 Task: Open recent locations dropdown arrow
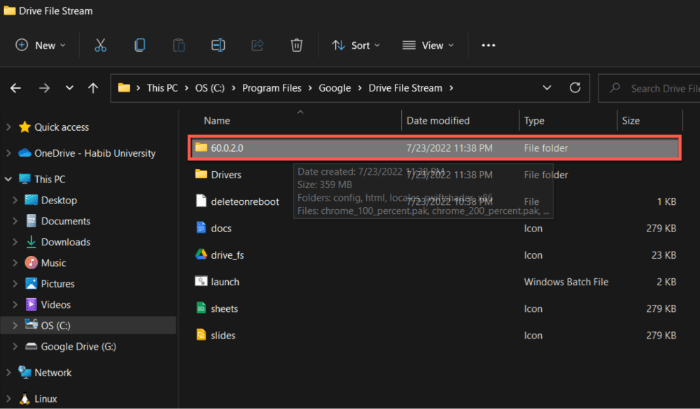click(x=69, y=88)
